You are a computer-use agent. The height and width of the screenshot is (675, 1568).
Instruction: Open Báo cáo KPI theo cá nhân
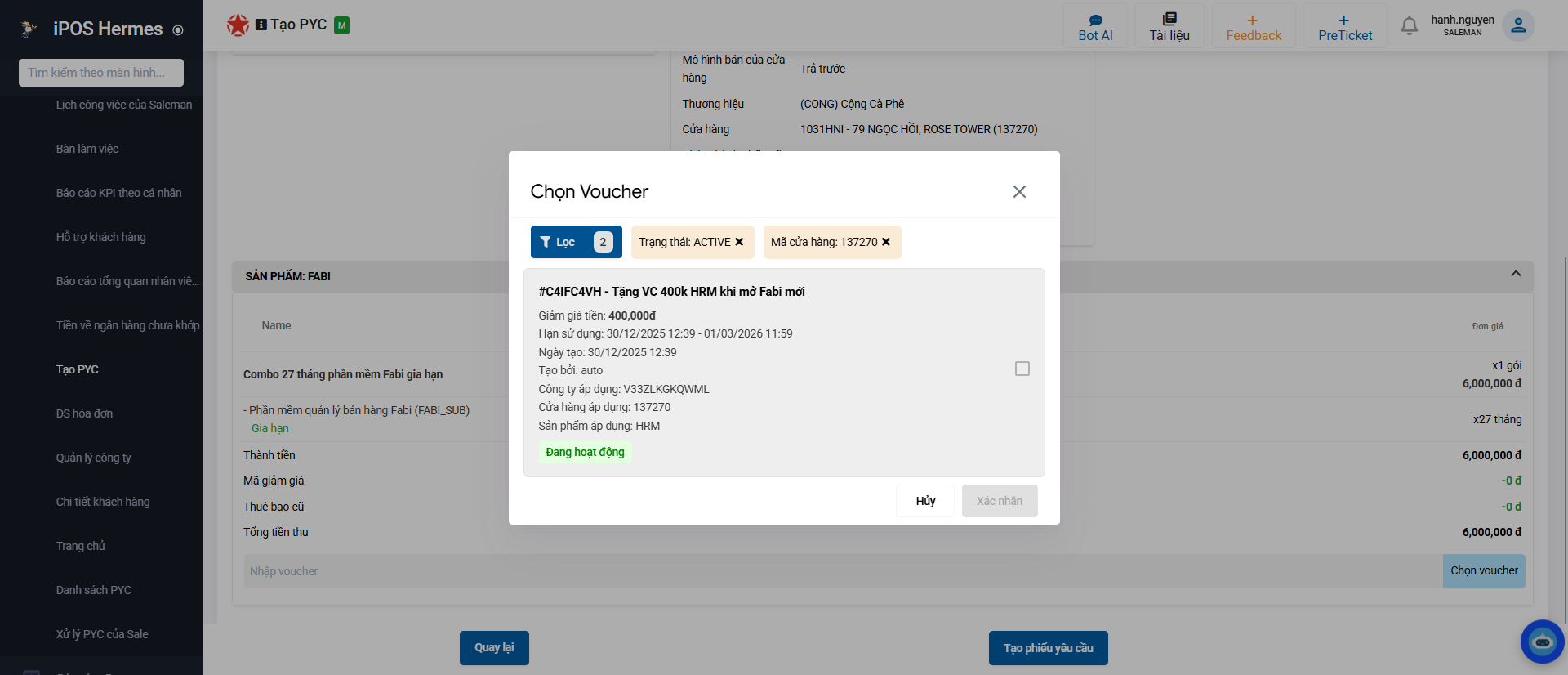coord(119,193)
